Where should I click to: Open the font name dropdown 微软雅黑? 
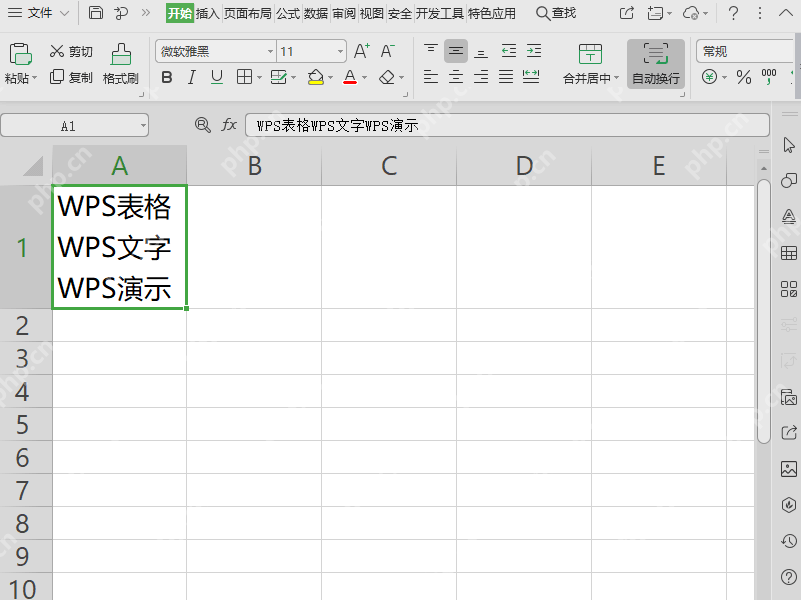270,52
